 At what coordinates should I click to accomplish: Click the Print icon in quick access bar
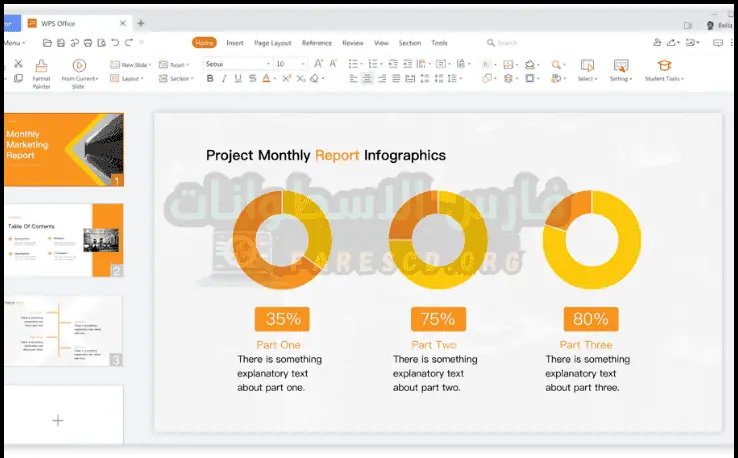pyautogui.click(x=88, y=43)
